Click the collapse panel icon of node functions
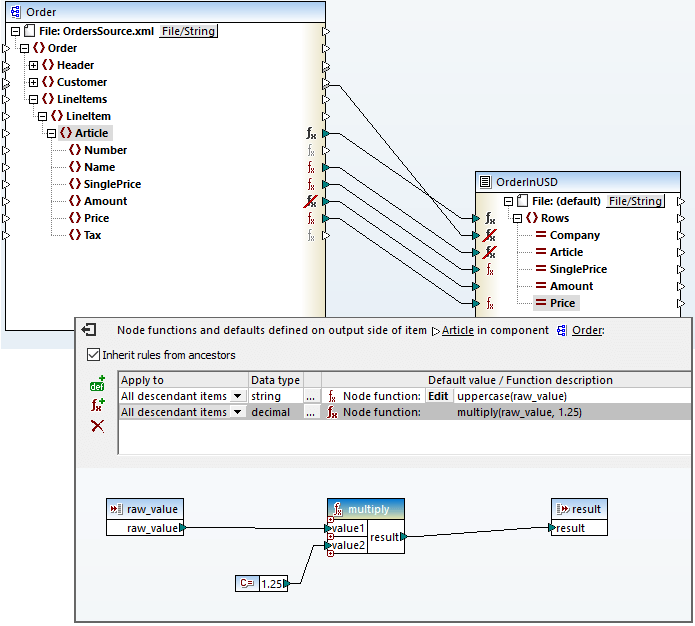Screen dimensions: 695x626 89,329
